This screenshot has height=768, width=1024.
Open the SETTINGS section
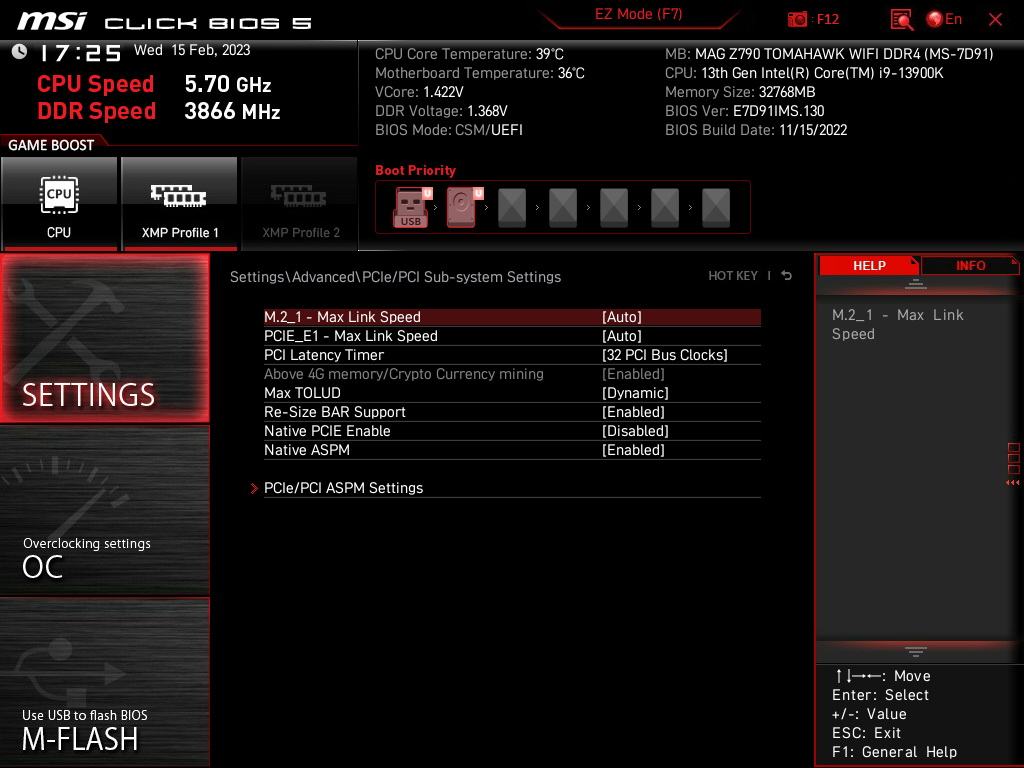coord(105,338)
